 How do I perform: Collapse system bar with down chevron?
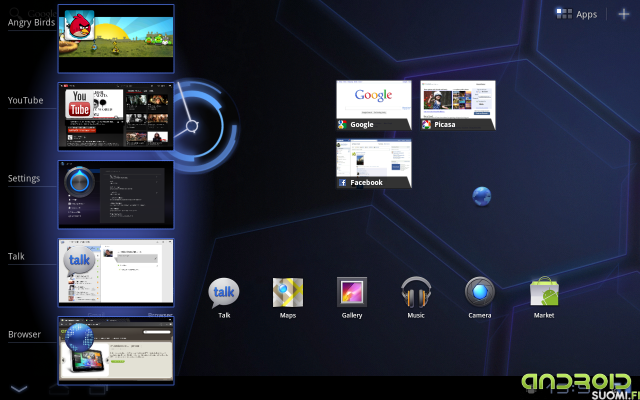click(19, 389)
